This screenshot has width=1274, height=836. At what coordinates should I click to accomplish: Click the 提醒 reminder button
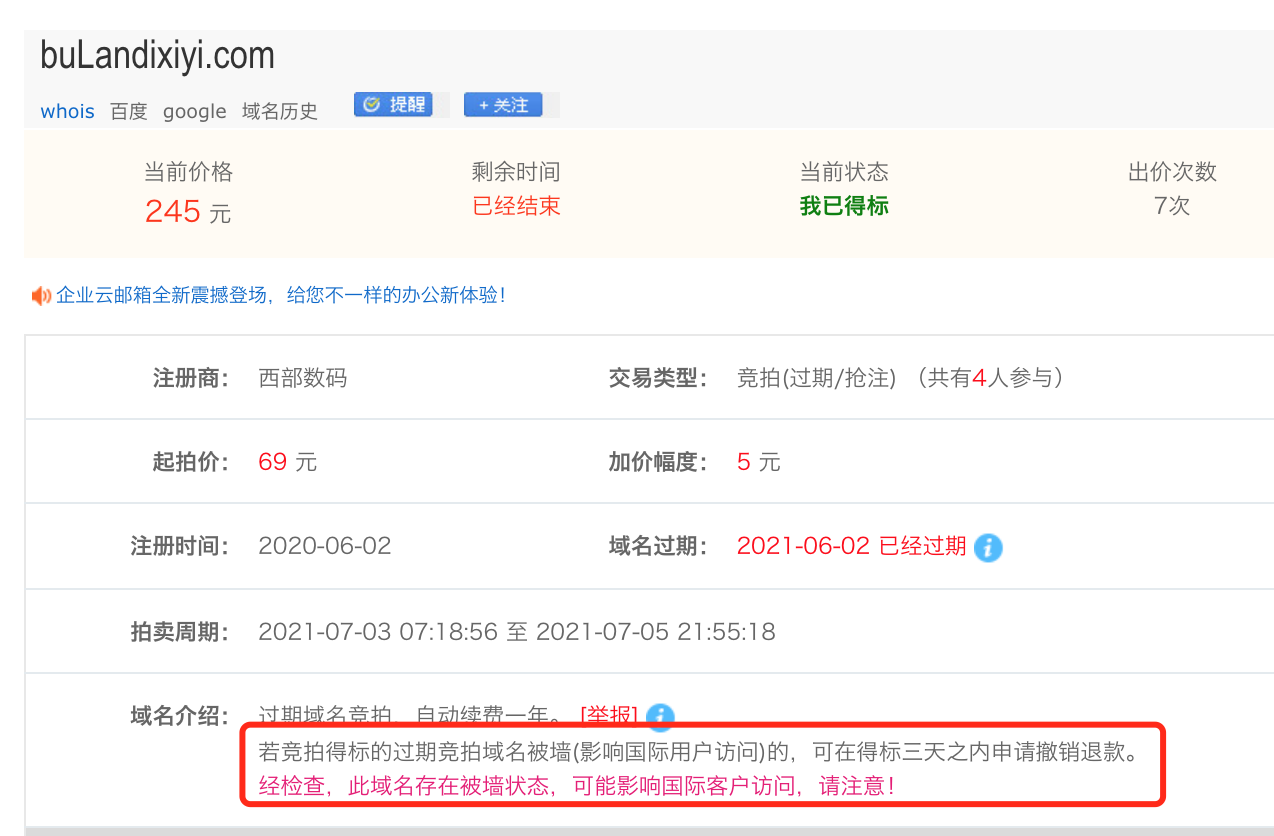(x=395, y=104)
